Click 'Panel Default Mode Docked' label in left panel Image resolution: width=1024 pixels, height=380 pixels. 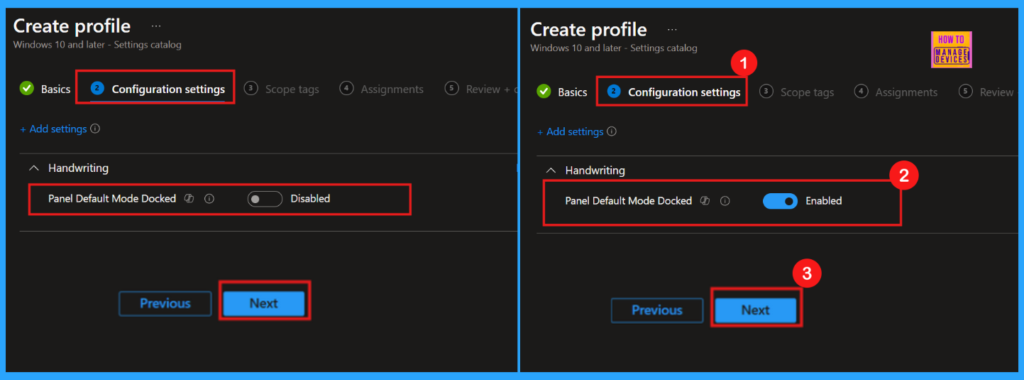click(x=112, y=198)
